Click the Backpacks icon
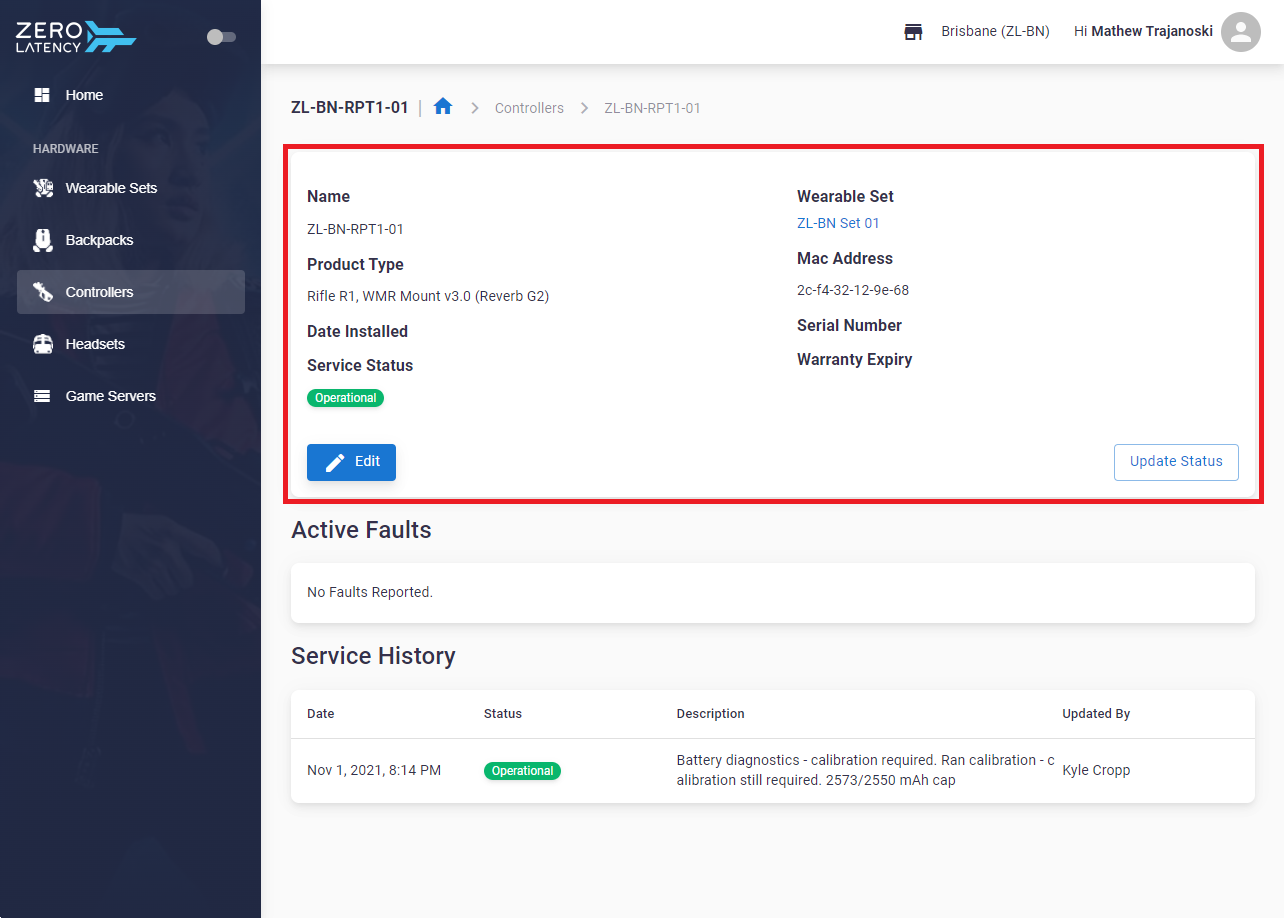The width and height of the screenshot is (1284, 918). [42, 240]
